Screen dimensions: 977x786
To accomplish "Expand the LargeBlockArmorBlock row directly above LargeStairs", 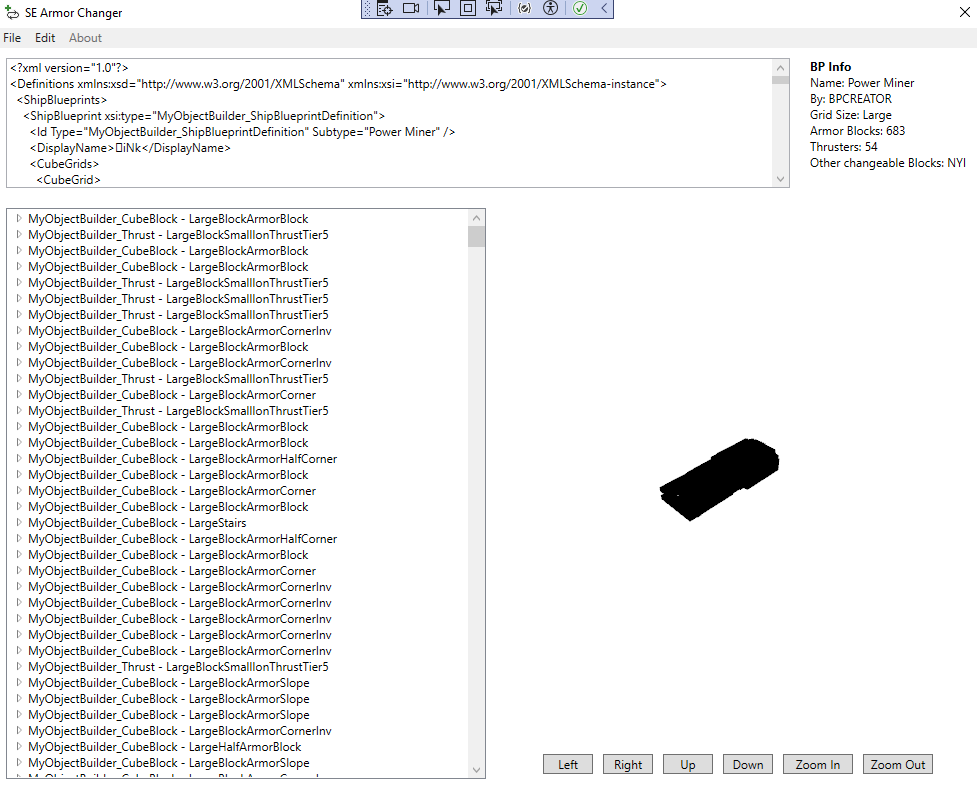I will 19,506.
